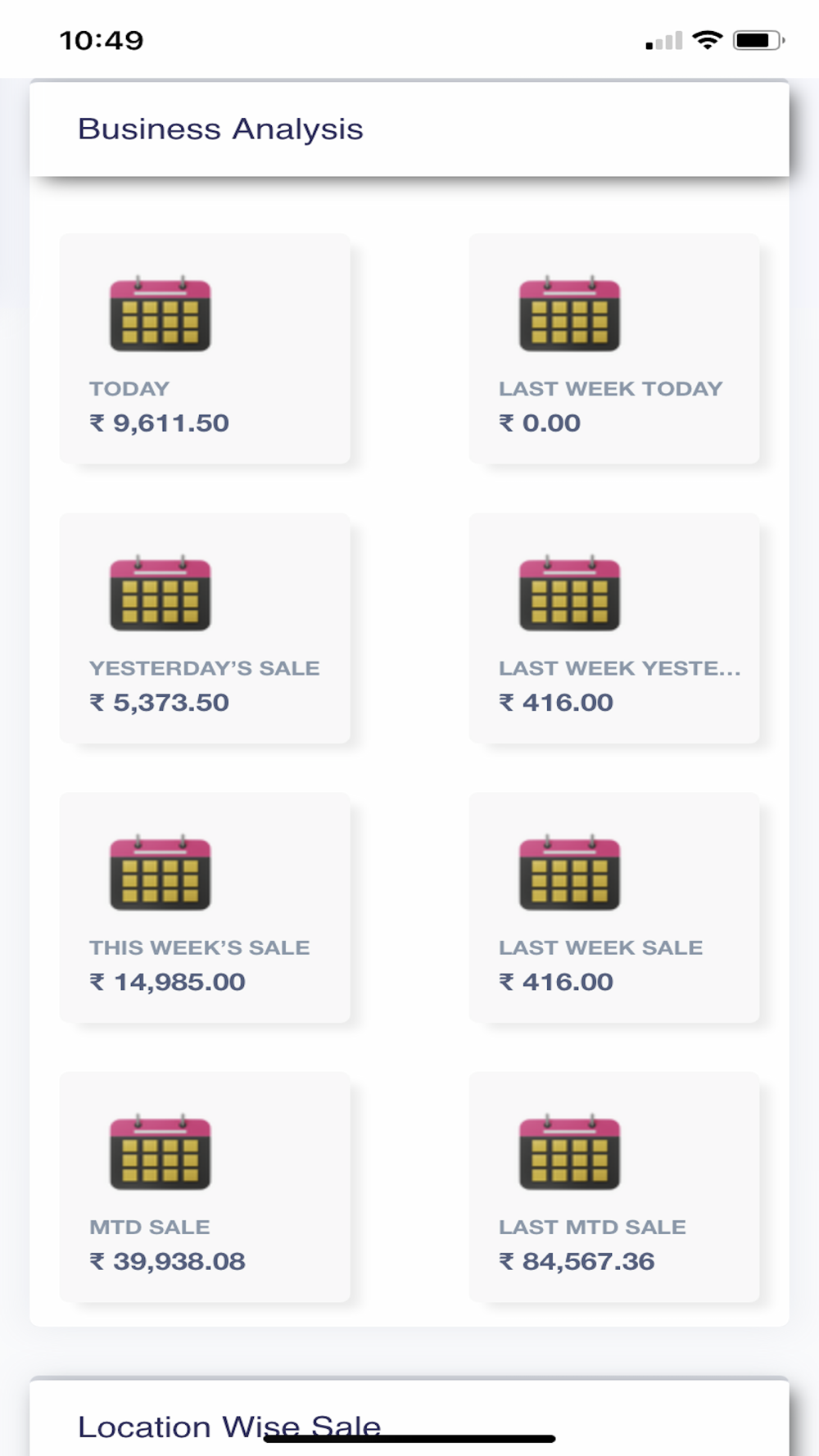Select the THIS WEEK'S SALE label
819x1456 pixels.
pos(200,947)
